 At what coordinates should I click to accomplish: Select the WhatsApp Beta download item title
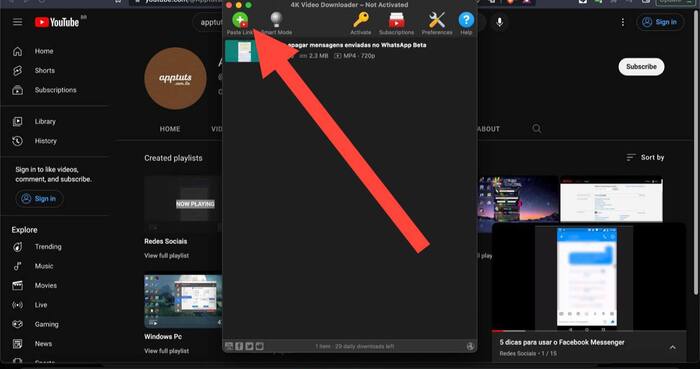[x=356, y=45]
